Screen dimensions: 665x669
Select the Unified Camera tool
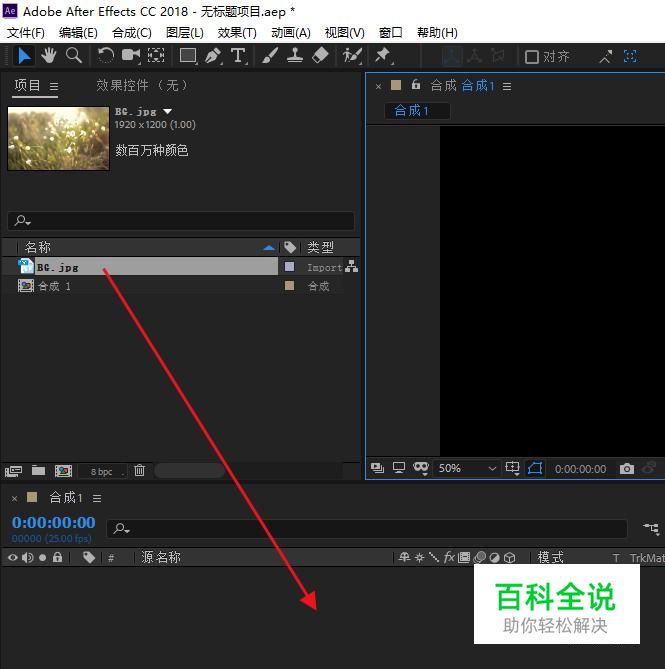pos(131,55)
